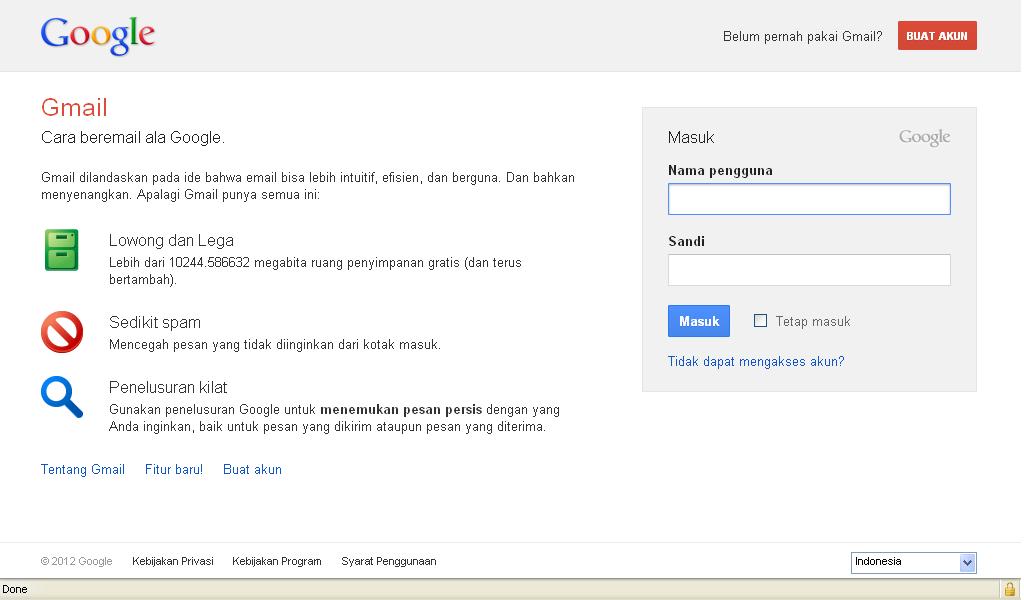Click Tidak dapat mengakses akun?
The image size is (1024, 600).
[x=756, y=361]
